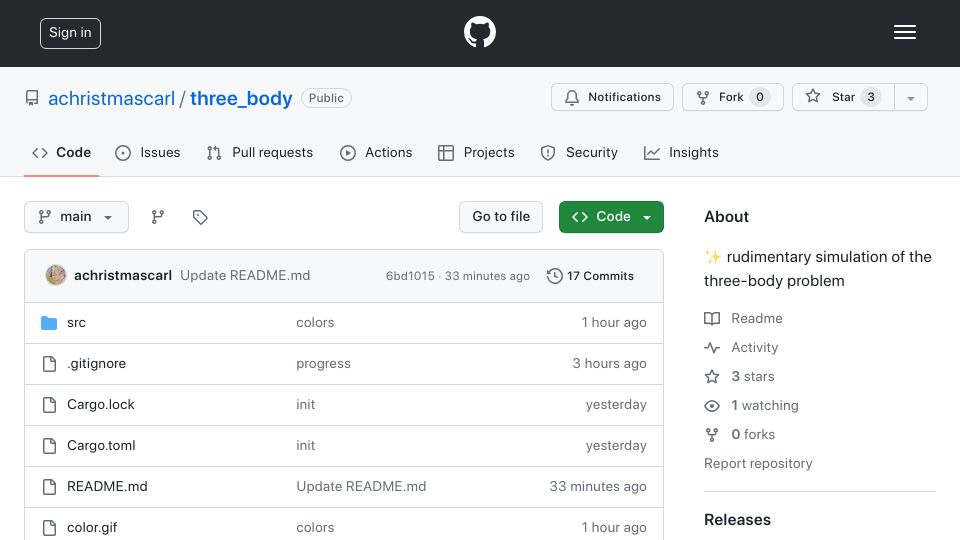Open 'colors' commit message on color.gif row

click(315, 528)
